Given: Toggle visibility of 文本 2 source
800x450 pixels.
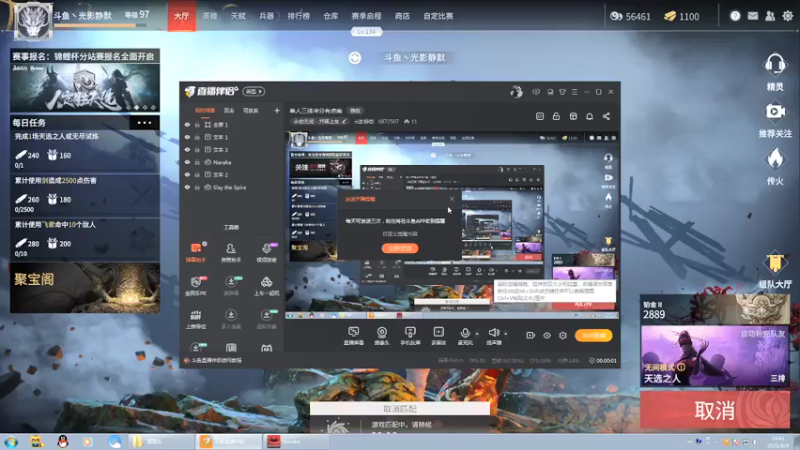Looking at the screenshot, I should click(187, 174).
